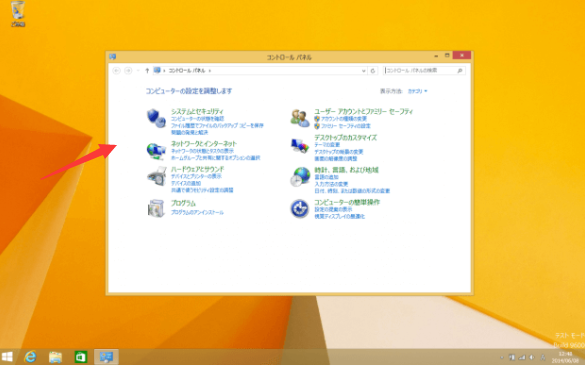This screenshot has height=366, width=585.
Task: Click the Refresh button beside the address bar
Action: coord(373,71)
